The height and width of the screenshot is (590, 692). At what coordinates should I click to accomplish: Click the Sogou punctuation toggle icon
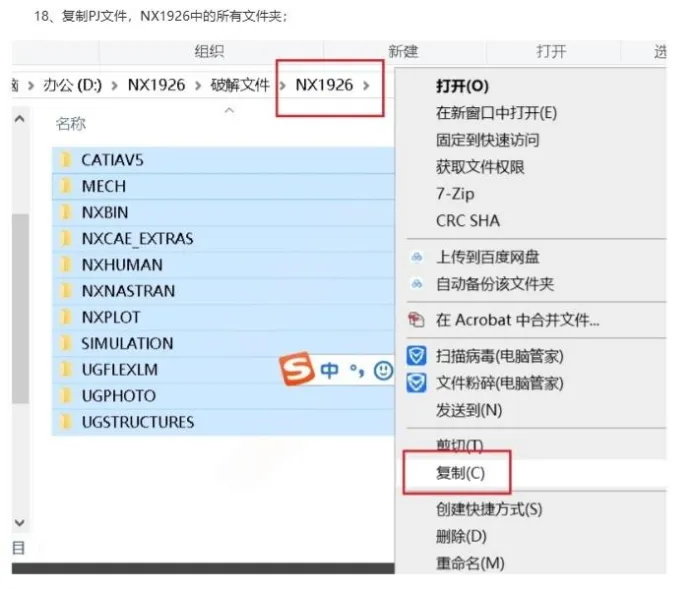tap(357, 371)
